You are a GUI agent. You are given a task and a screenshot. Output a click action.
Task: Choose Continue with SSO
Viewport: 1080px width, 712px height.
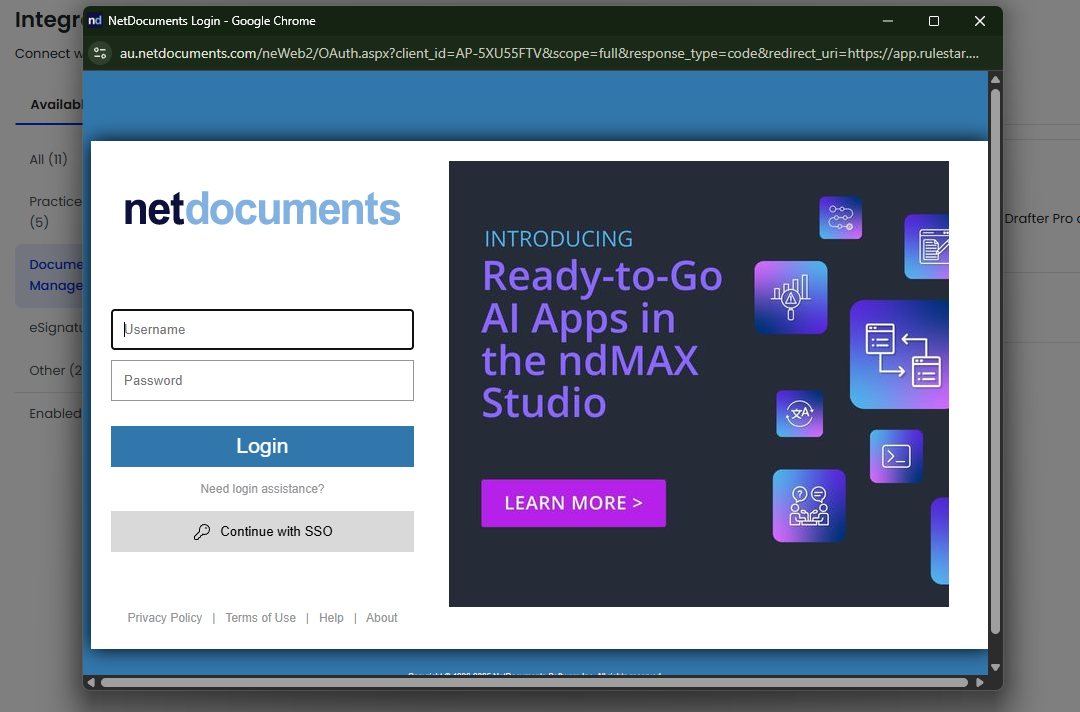click(x=262, y=532)
